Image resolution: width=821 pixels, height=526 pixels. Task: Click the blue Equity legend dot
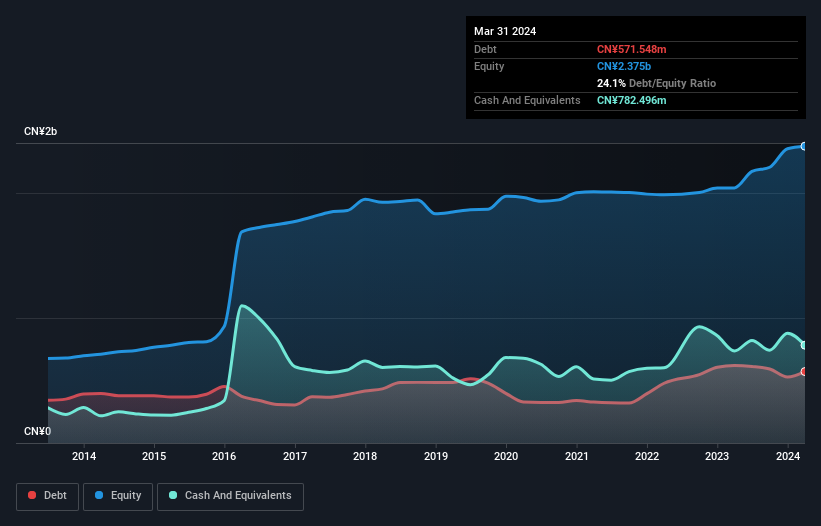[99, 495]
